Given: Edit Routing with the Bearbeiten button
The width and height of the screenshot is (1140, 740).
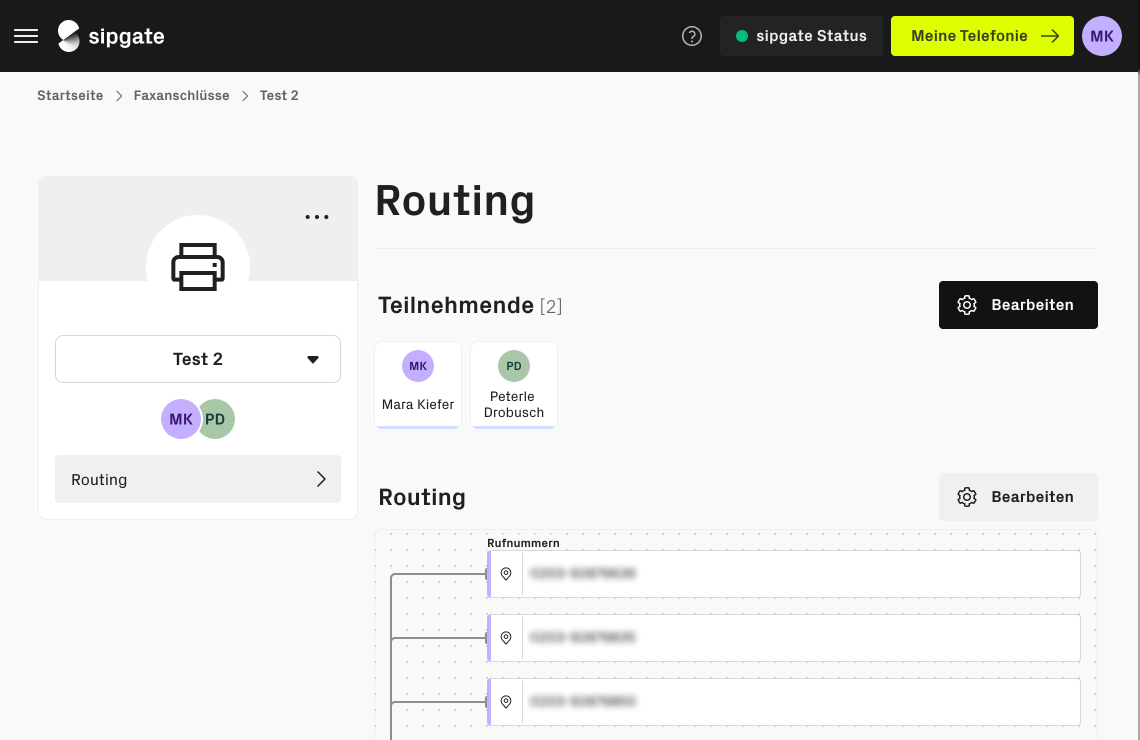Looking at the screenshot, I should 1017,497.
